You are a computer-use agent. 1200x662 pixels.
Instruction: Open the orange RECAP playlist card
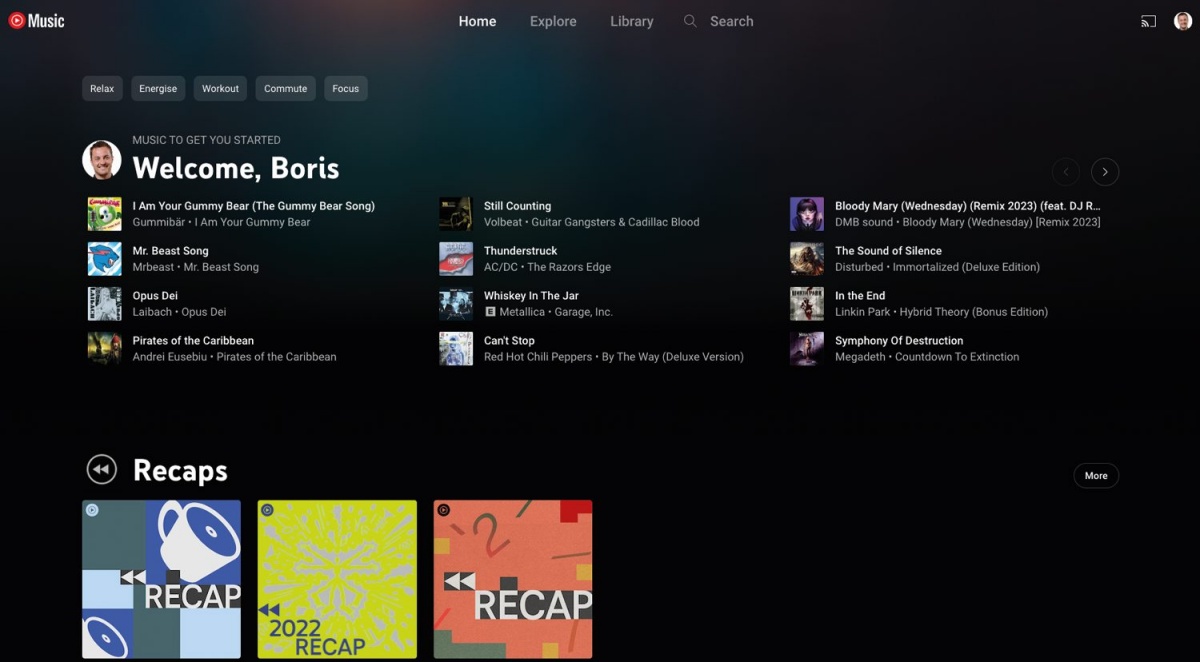pyautogui.click(x=513, y=579)
